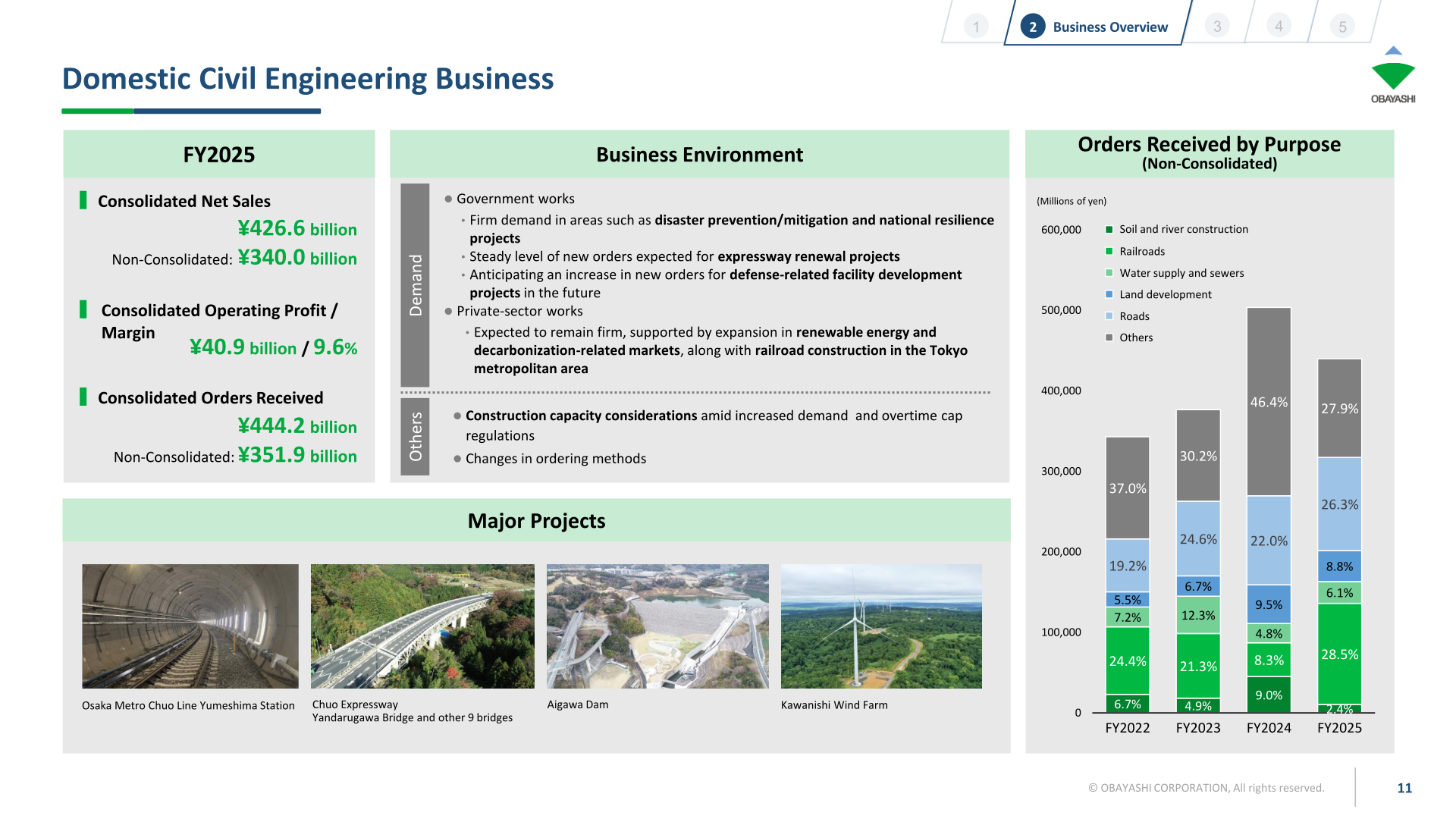Click the Others legend swatch
Image resolution: width=1456 pixels, height=819 pixels.
pos(1109,337)
